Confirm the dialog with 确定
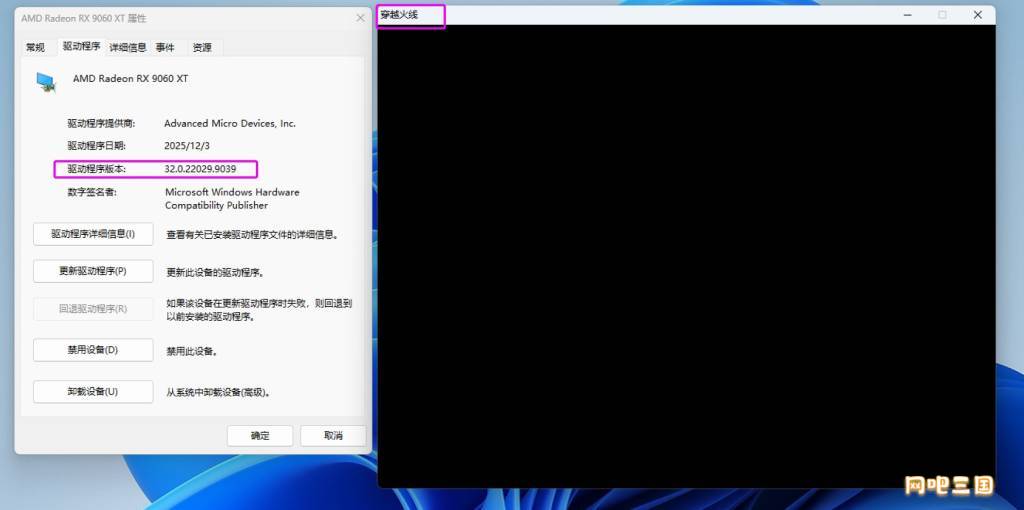 pyautogui.click(x=260, y=436)
